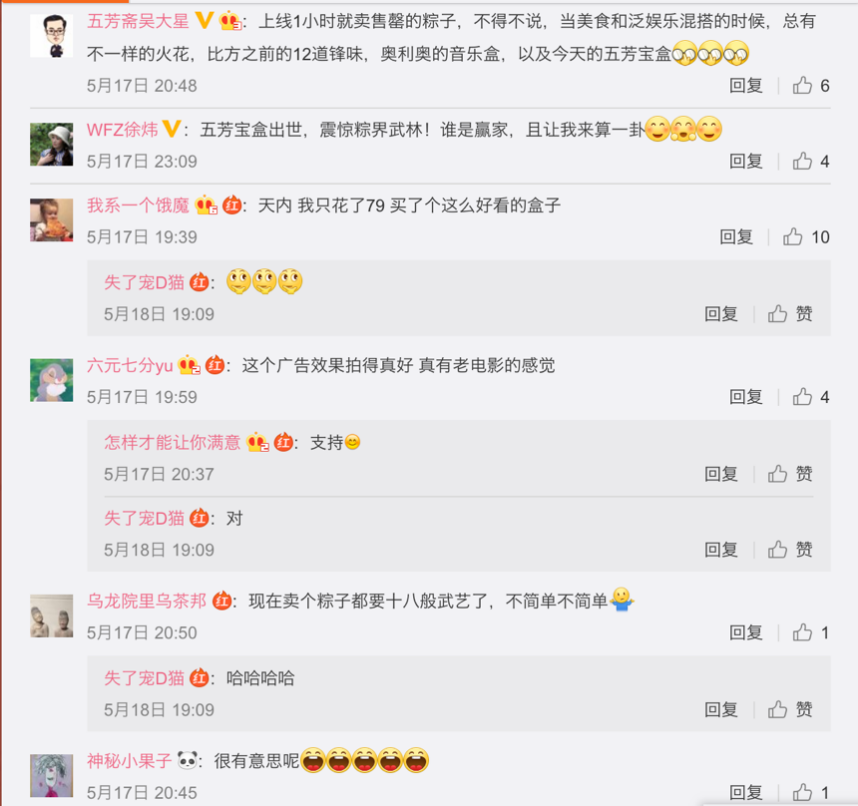Open 我系一个饿魔's user profile link
Viewport: 858px width, 806px height.
point(138,206)
